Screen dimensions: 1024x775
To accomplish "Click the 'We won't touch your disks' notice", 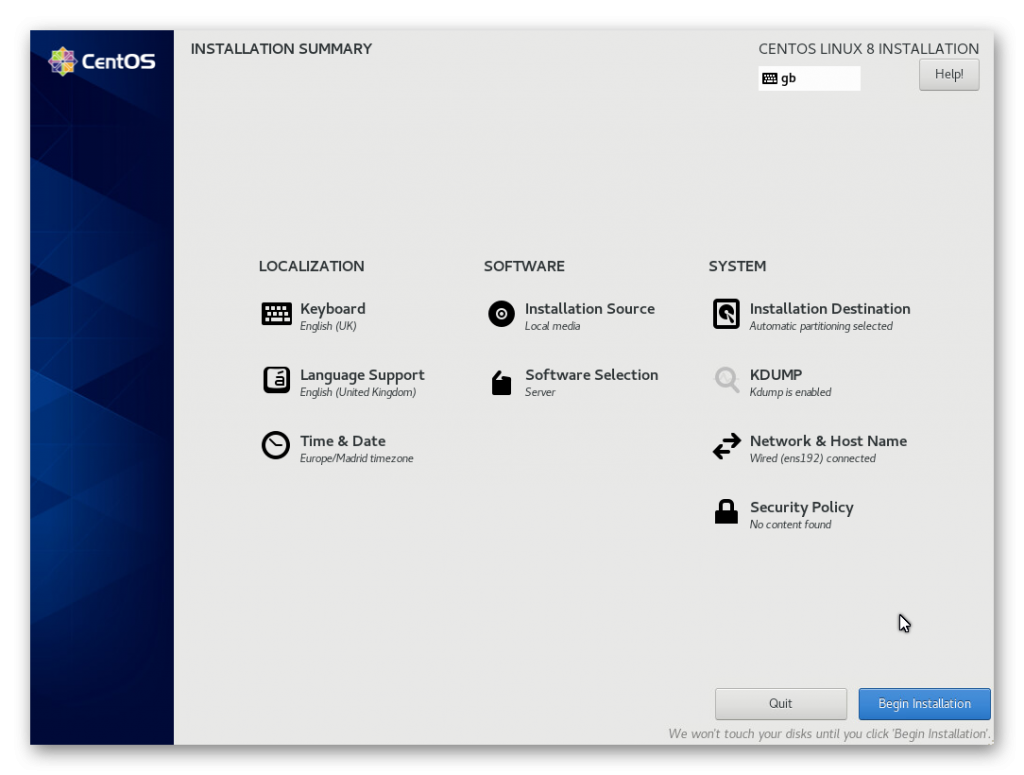I will pos(829,734).
